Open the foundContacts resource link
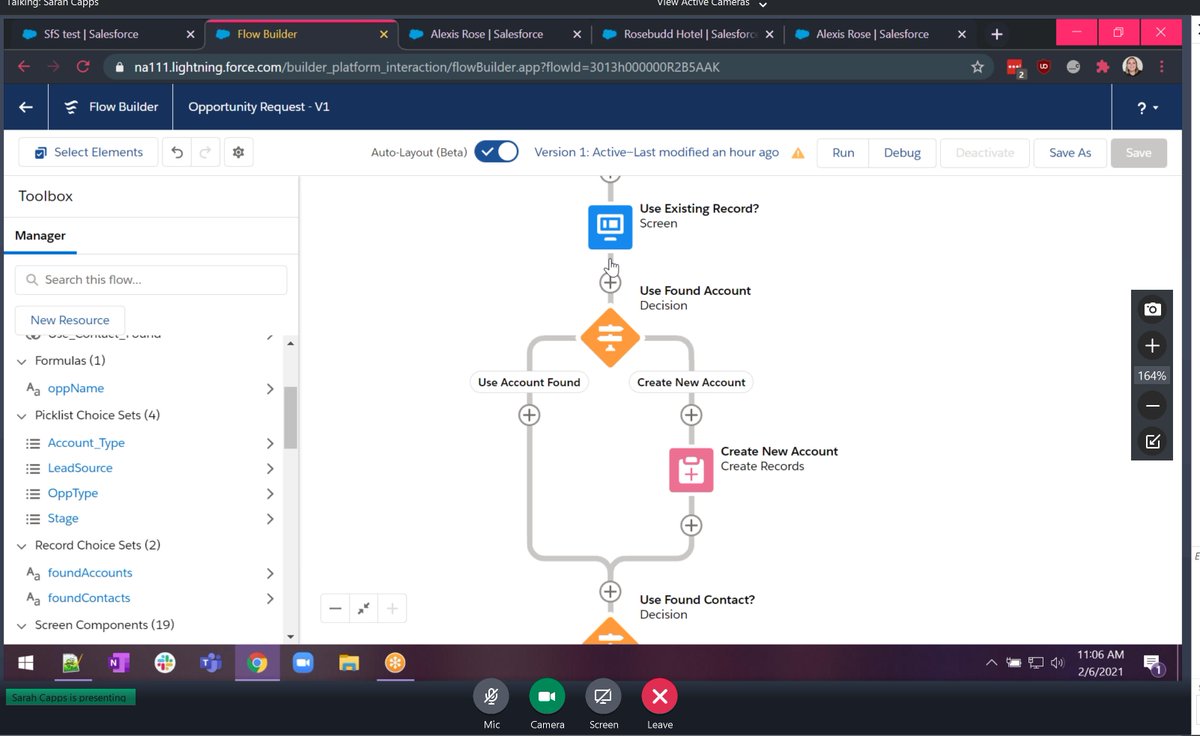This screenshot has width=1200, height=736. [x=89, y=598]
